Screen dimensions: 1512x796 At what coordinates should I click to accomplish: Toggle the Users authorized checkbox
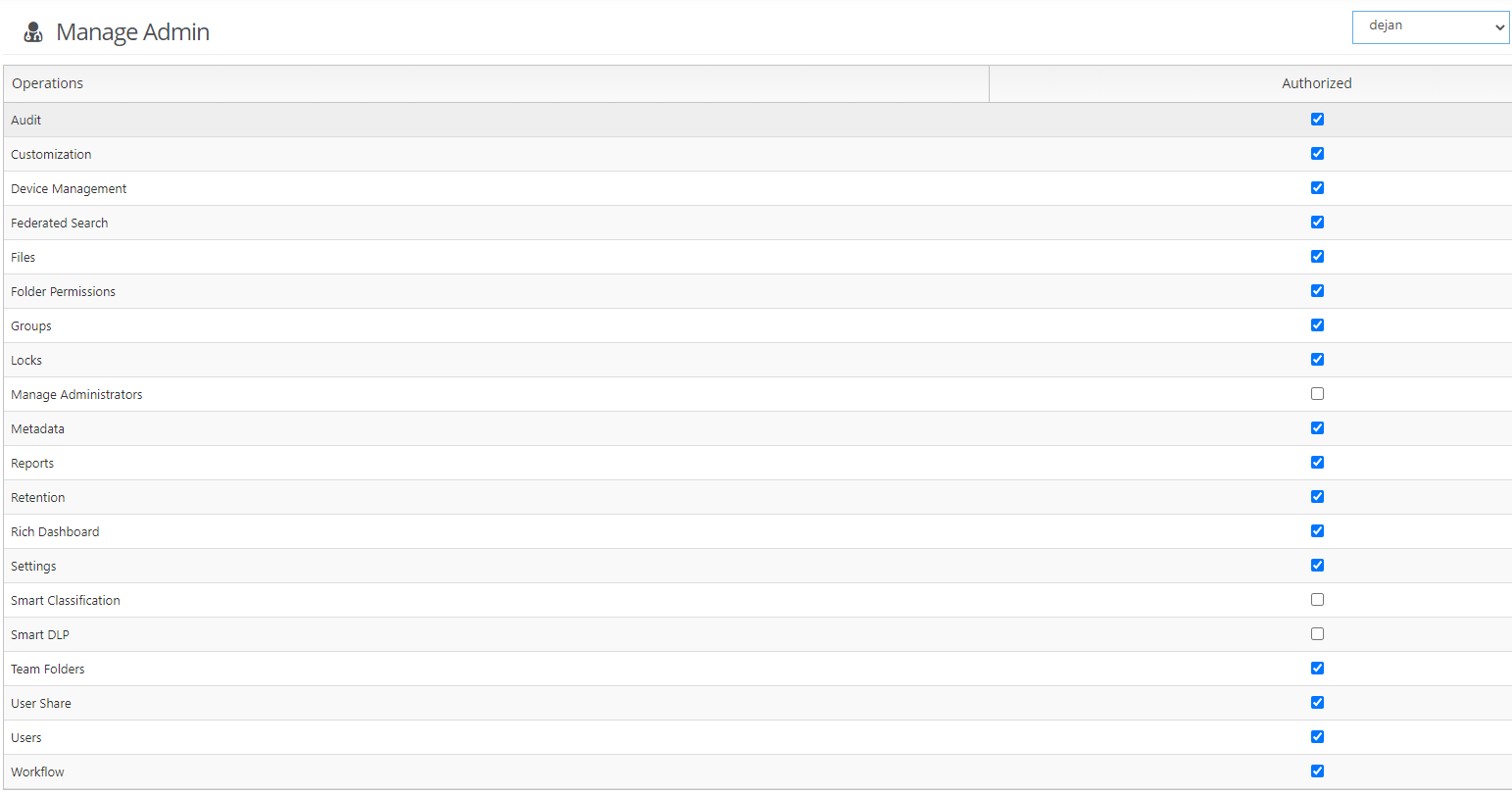[1317, 737]
